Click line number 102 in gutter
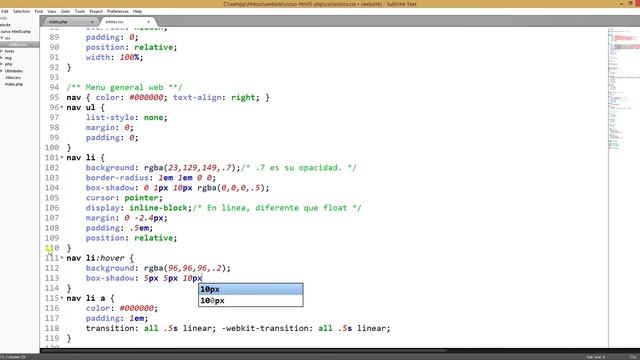 pyautogui.click(x=52, y=168)
